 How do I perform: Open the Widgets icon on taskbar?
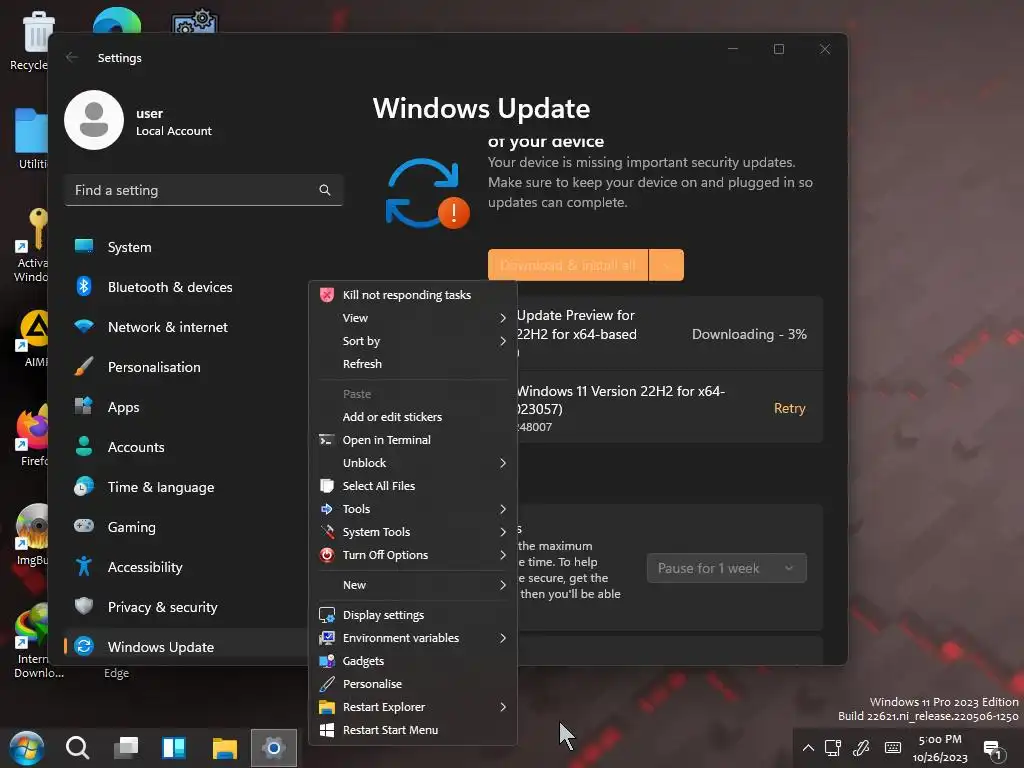coord(174,748)
